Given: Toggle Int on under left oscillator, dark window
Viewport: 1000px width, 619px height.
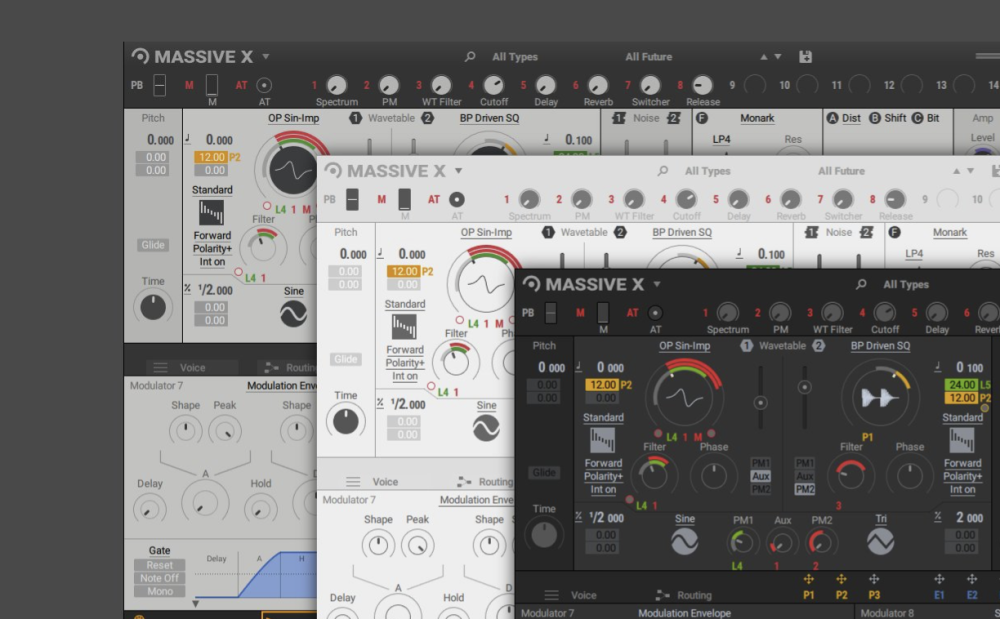Looking at the screenshot, I should click(x=603, y=490).
